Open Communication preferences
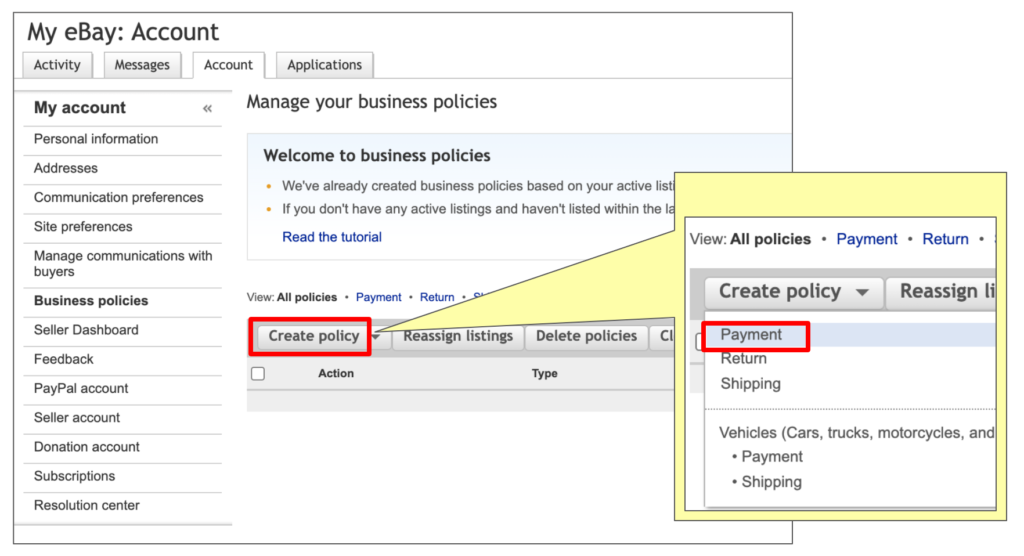 (119, 197)
